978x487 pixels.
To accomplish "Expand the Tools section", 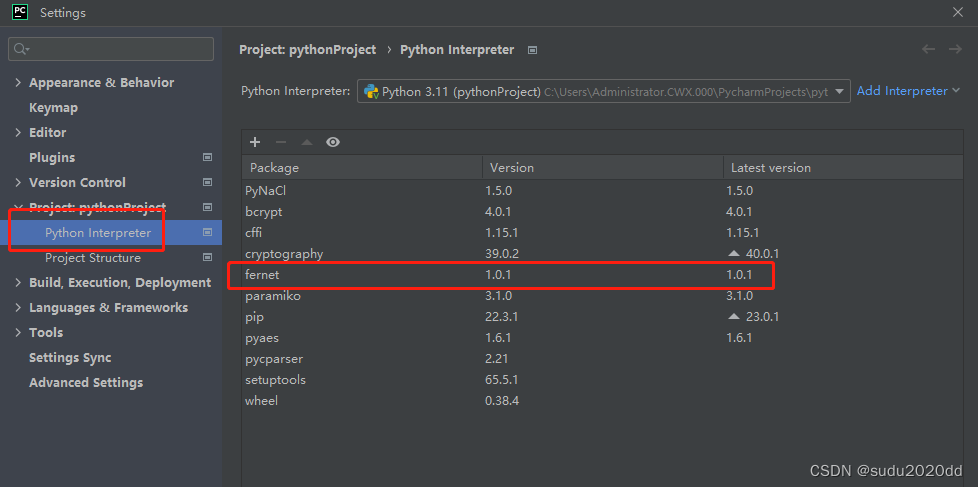I will coord(17,332).
